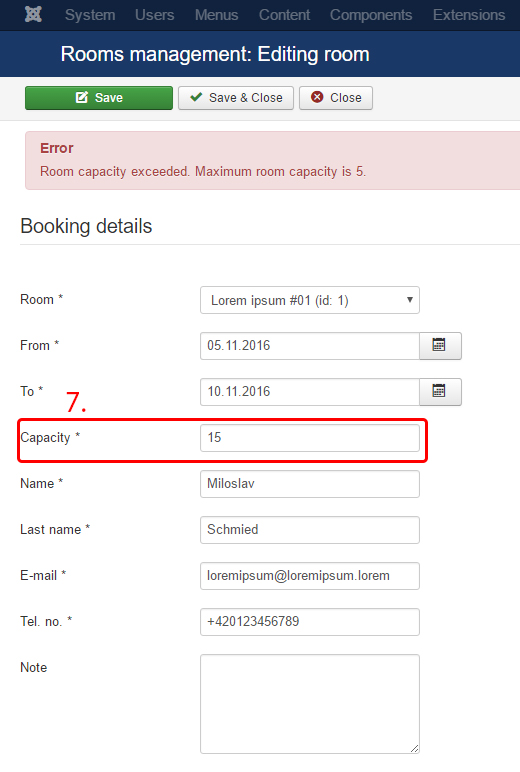Click into the Capacity input field

click(x=310, y=438)
